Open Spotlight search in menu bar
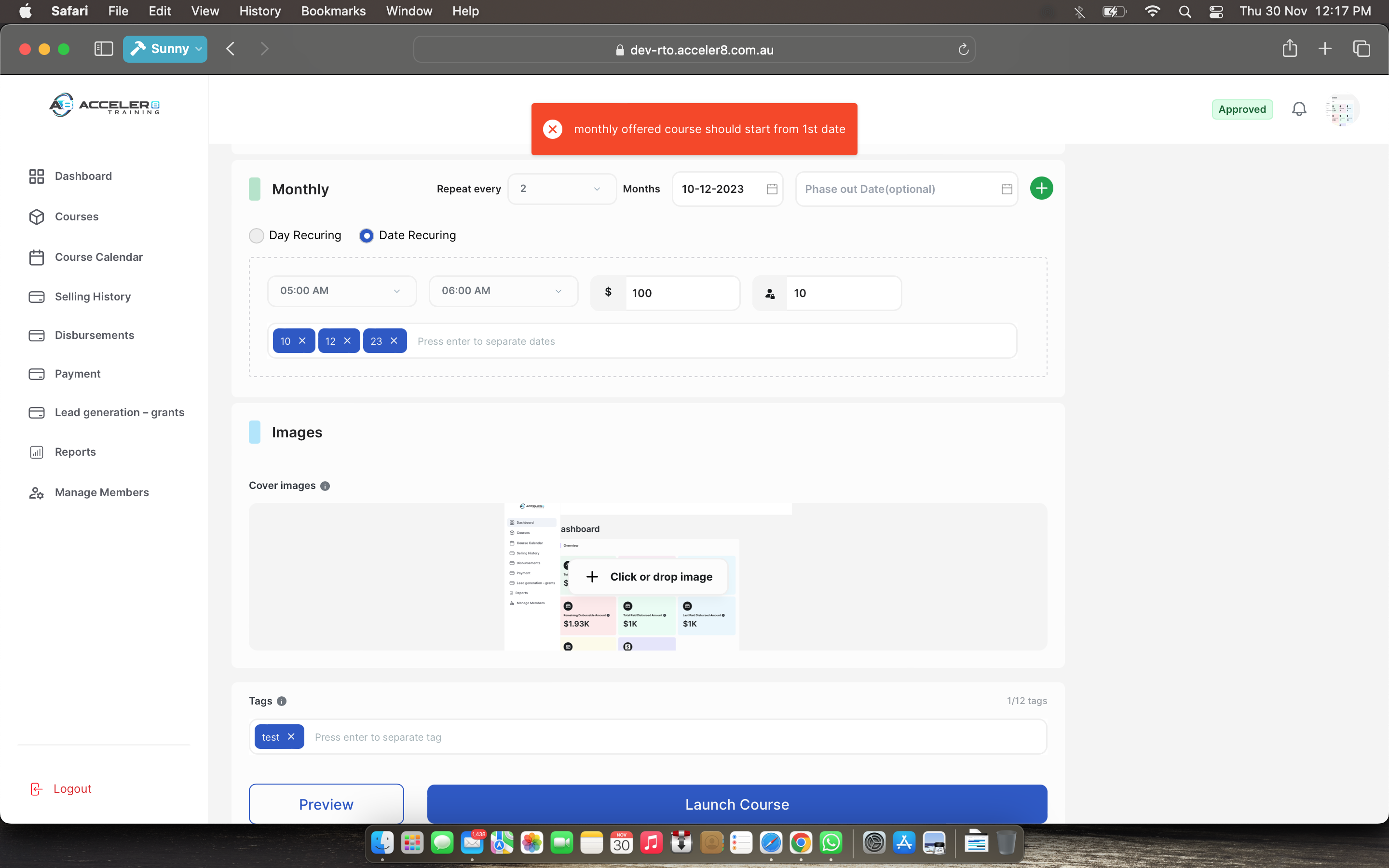The width and height of the screenshot is (1389, 868). point(1185,12)
